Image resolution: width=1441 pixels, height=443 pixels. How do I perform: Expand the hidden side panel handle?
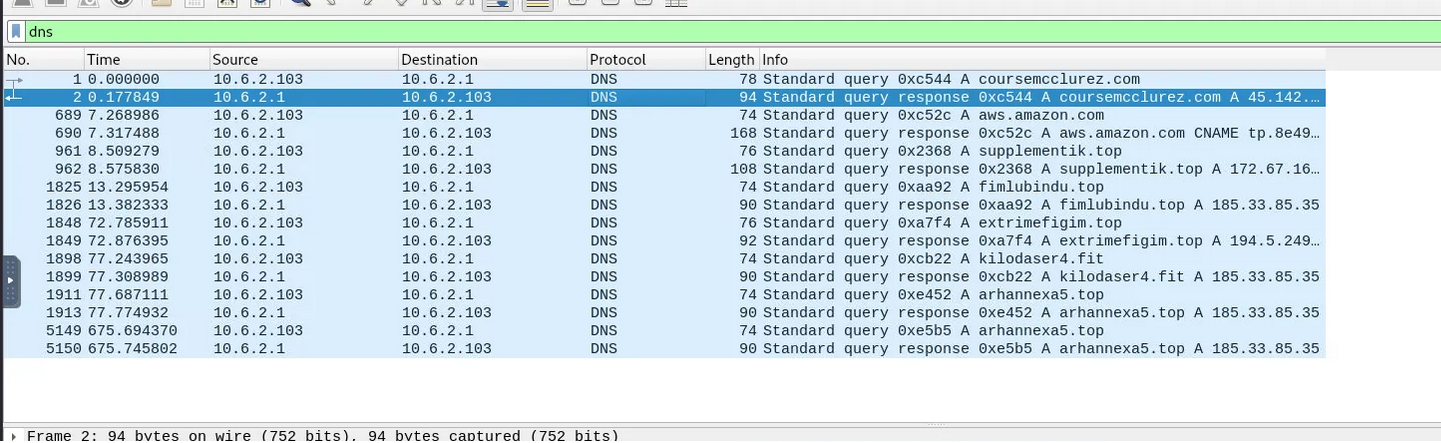pos(11,282)
